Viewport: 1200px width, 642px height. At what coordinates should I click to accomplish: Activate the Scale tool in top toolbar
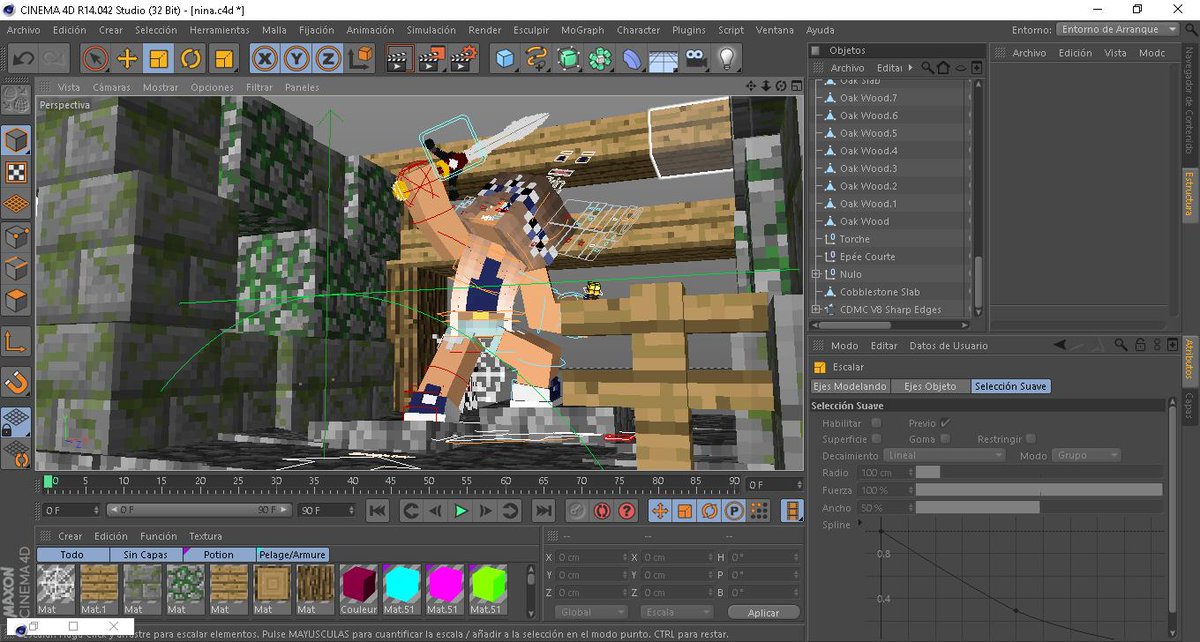click(159, 58)
